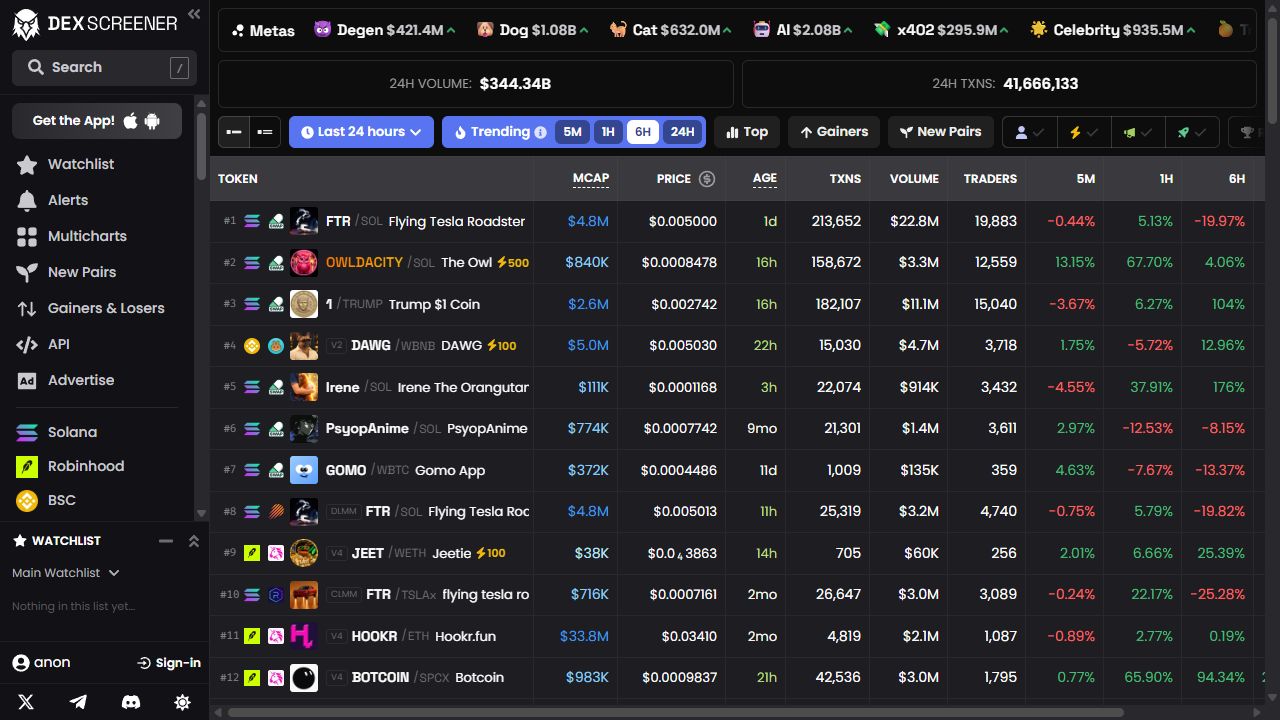The width and height of the screenshot is (1280, 720).
Task: Select the 1H trending timeframe
Action: 608,132
